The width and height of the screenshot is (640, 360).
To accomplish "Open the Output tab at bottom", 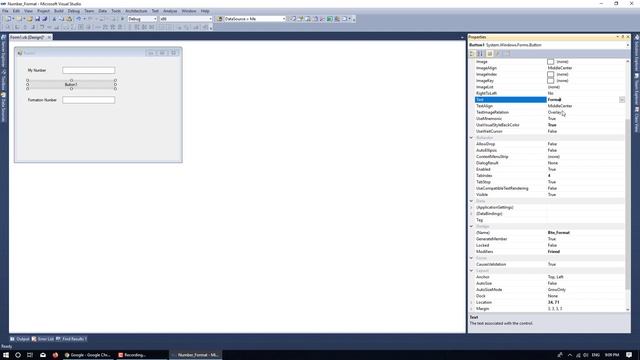I will tap(20, 339).
